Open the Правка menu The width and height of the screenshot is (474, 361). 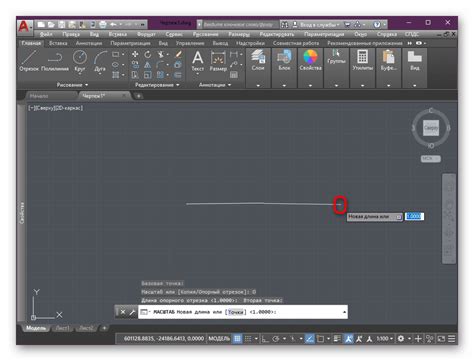(71, 34)
